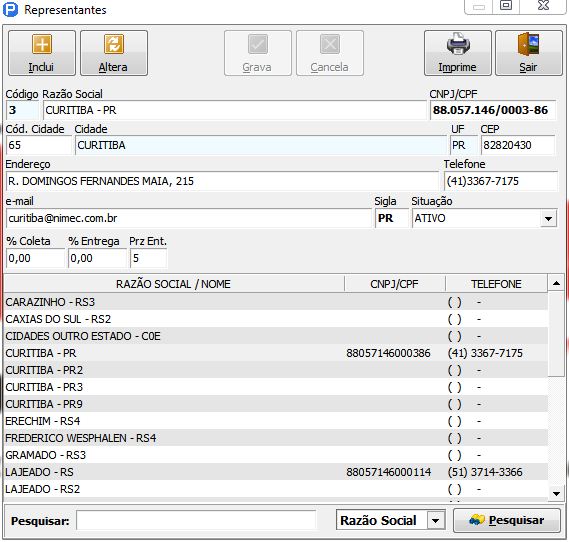Click the Sair exit door button

pyautogui.click(x=529, y=53)
